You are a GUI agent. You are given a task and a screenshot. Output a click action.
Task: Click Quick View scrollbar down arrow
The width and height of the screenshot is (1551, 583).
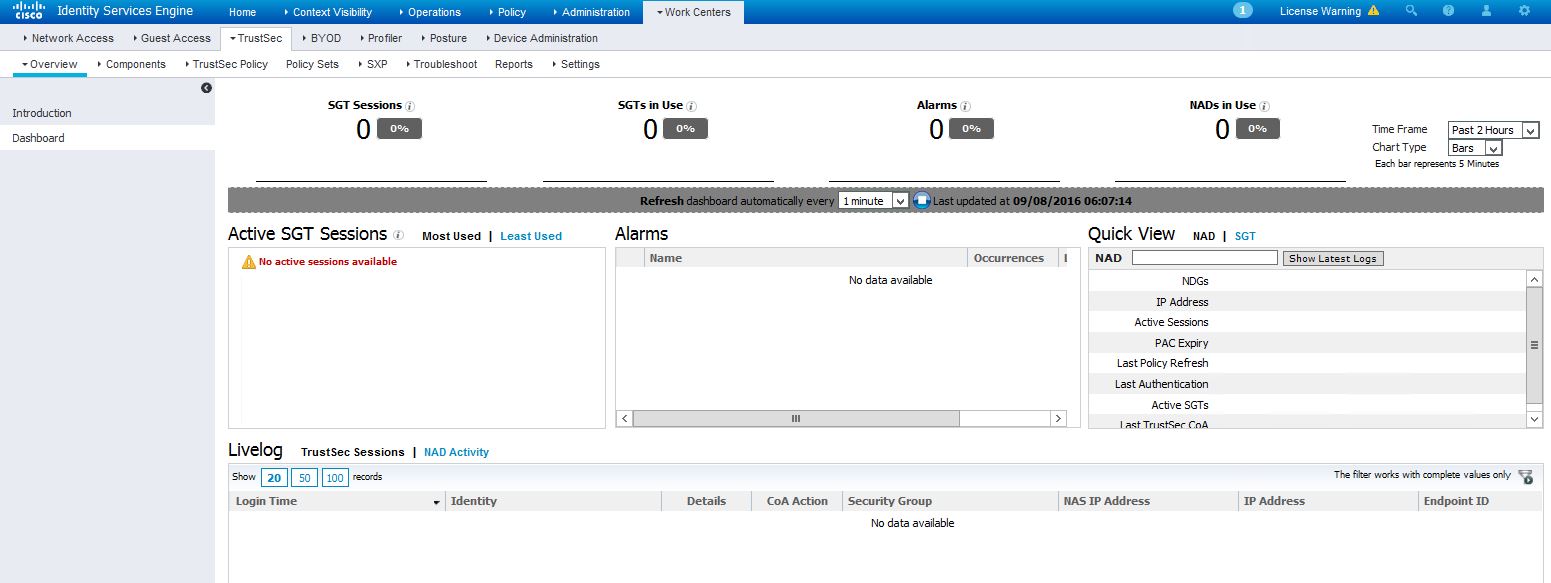point(1535,420)
